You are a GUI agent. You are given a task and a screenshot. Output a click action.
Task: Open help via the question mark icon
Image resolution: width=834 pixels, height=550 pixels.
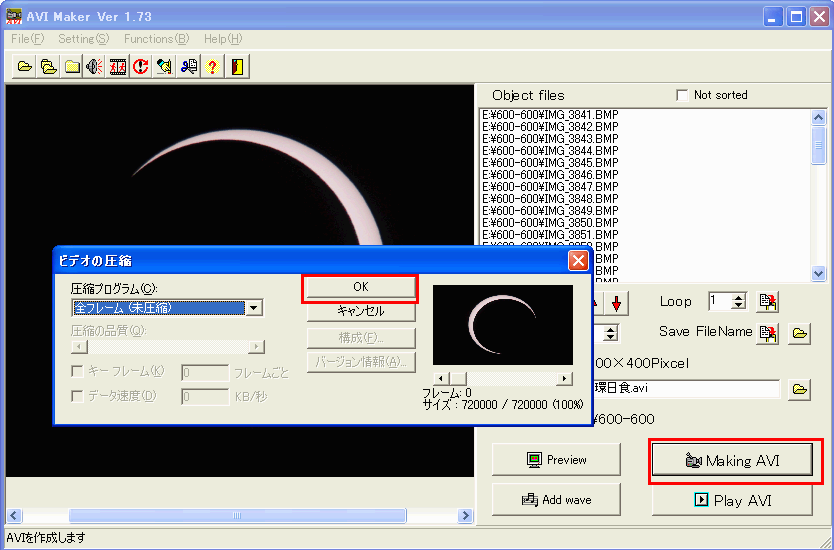(x=212, y=67)
